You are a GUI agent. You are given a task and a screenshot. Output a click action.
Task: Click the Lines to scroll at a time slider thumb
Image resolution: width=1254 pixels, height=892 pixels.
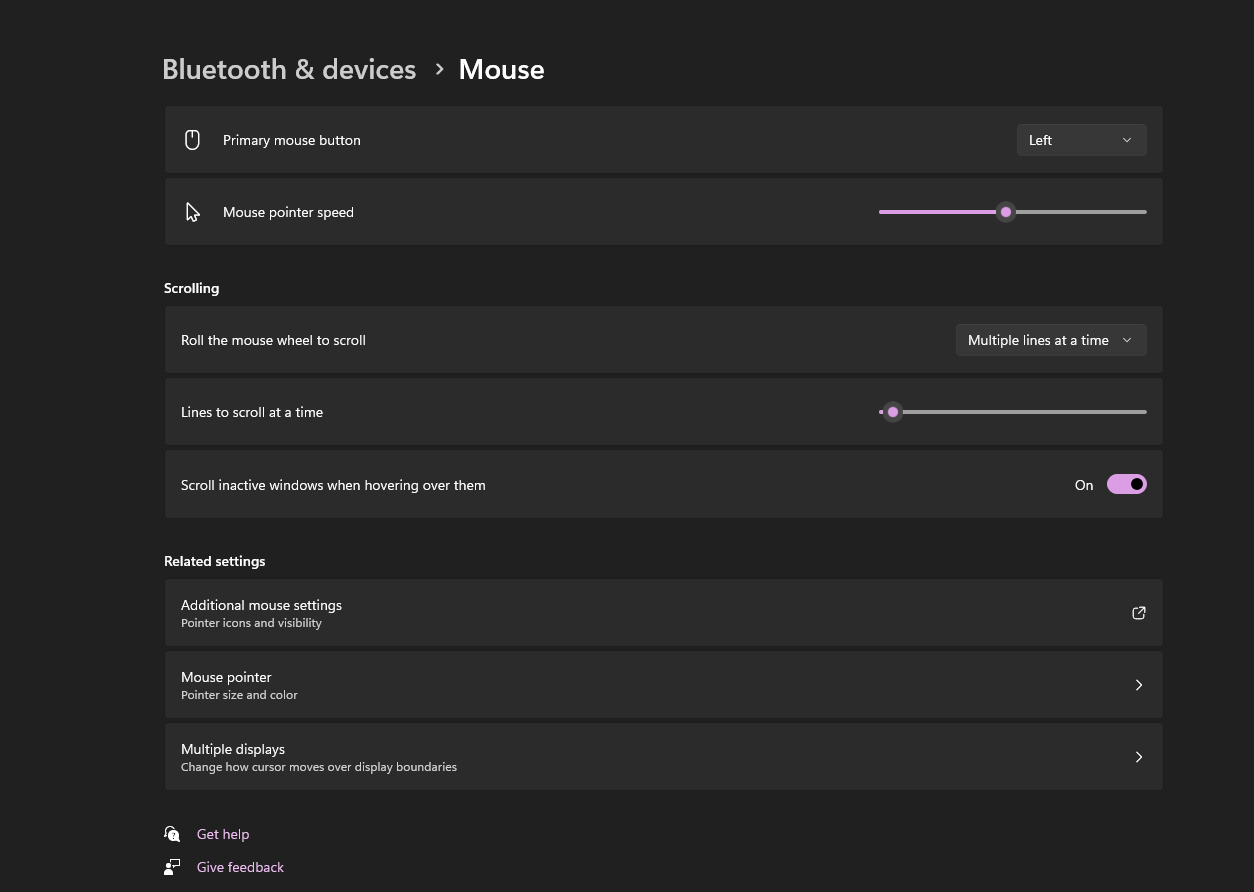click(x=893, y=412)
